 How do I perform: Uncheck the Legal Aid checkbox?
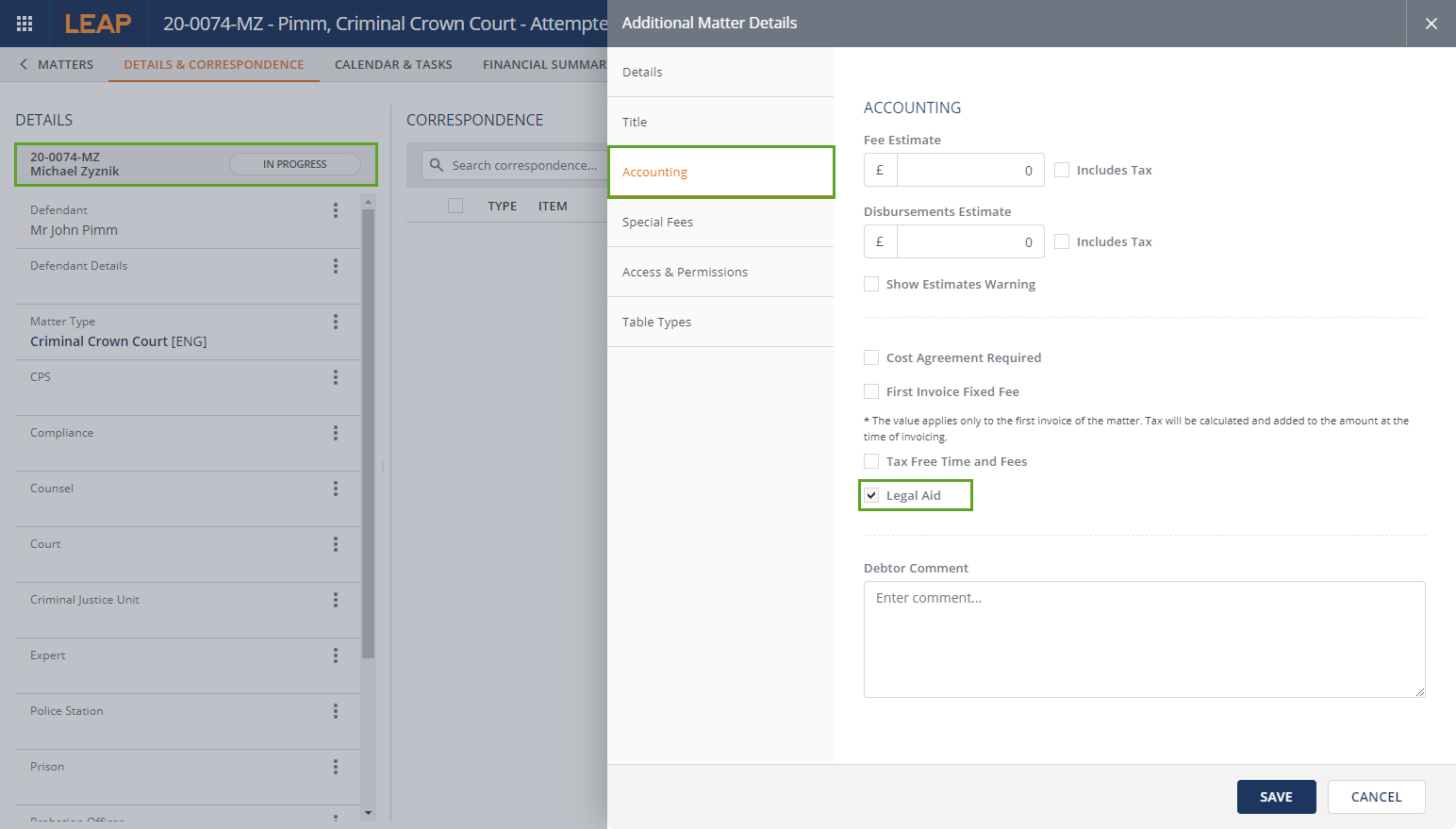click(872, 495)
